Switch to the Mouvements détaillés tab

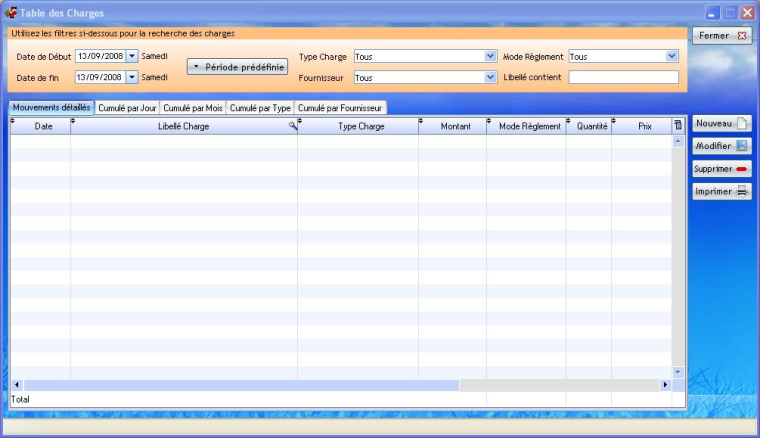pyautogui.click(x=51, y=108)
